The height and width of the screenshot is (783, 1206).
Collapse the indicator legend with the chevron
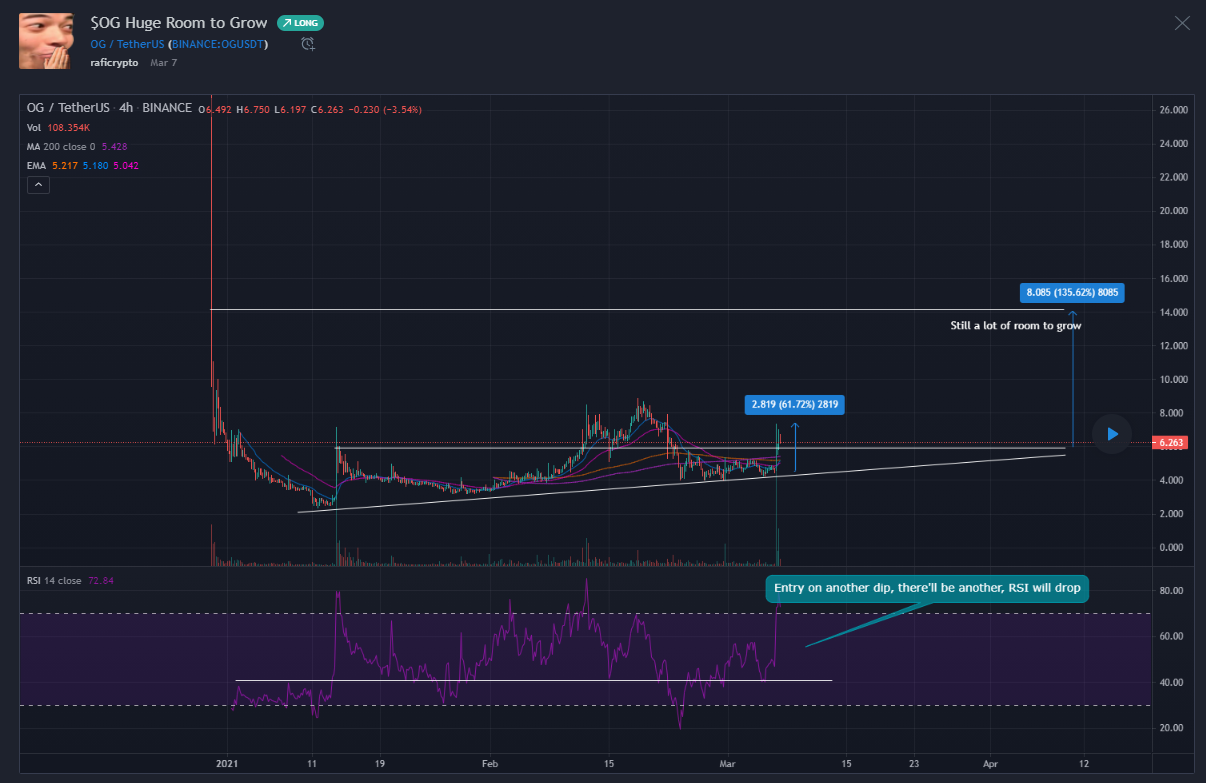coord(37,185)
